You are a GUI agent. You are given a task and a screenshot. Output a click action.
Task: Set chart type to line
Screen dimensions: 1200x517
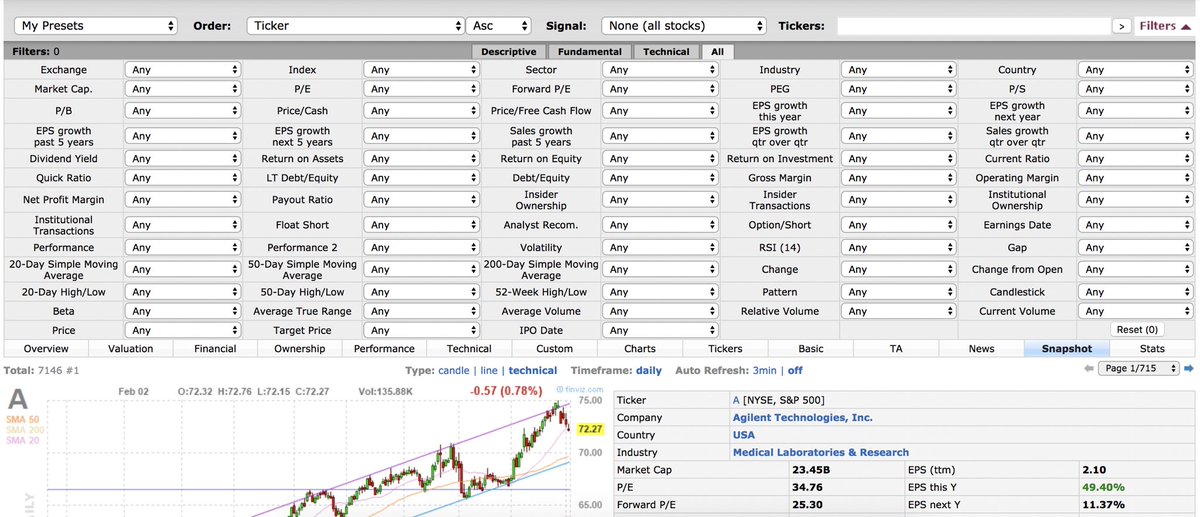490,370
